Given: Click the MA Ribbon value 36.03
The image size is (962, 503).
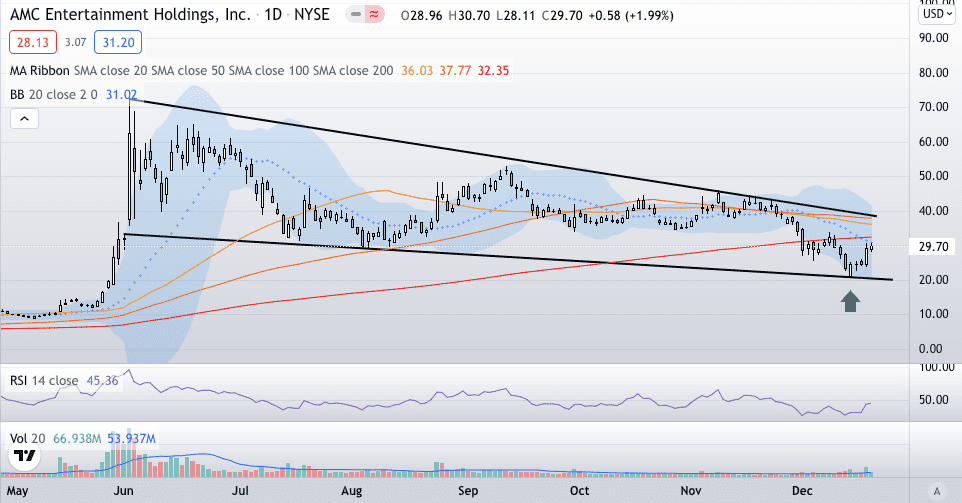Looking at the screenshot, I should pyautogui.click(x=417, y=71).
